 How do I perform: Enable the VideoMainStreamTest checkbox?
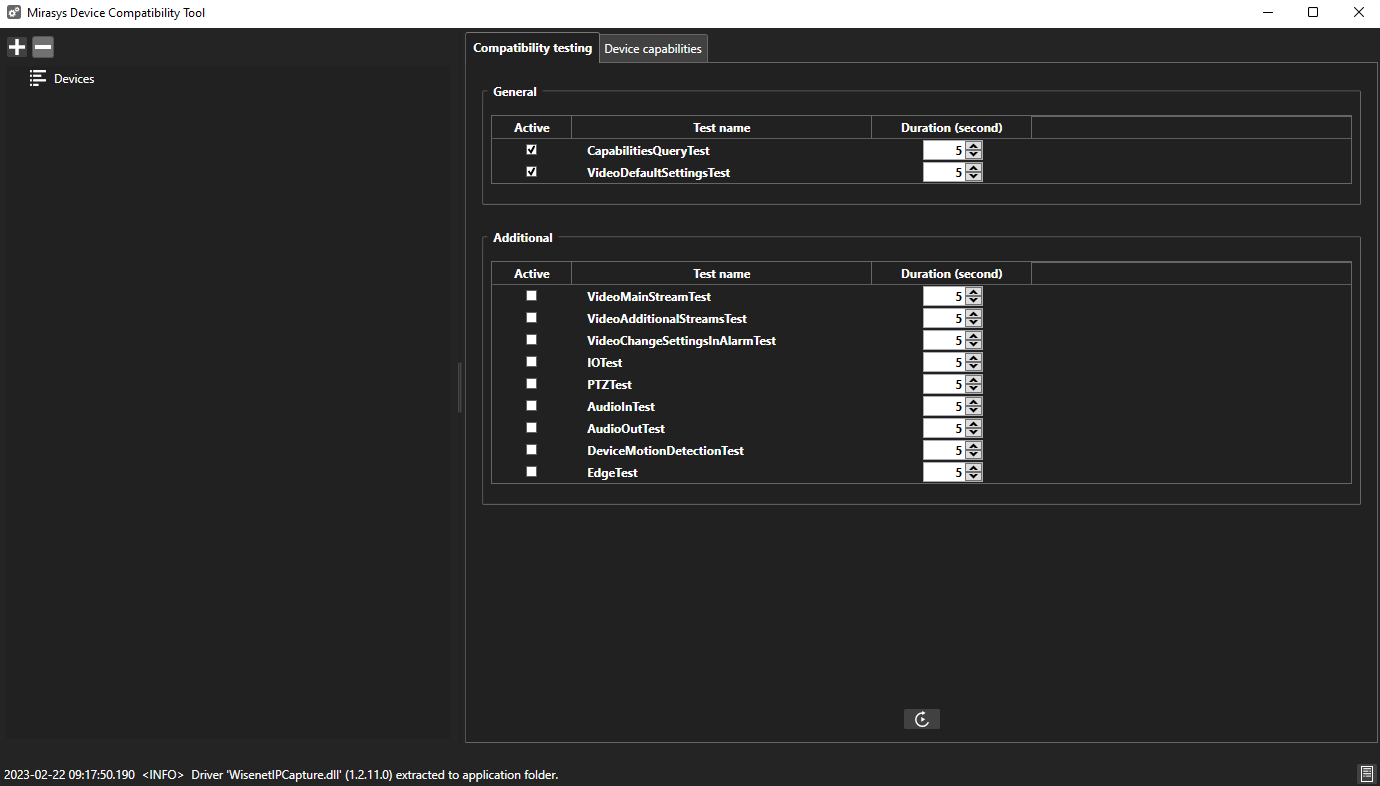click(531, 296)
